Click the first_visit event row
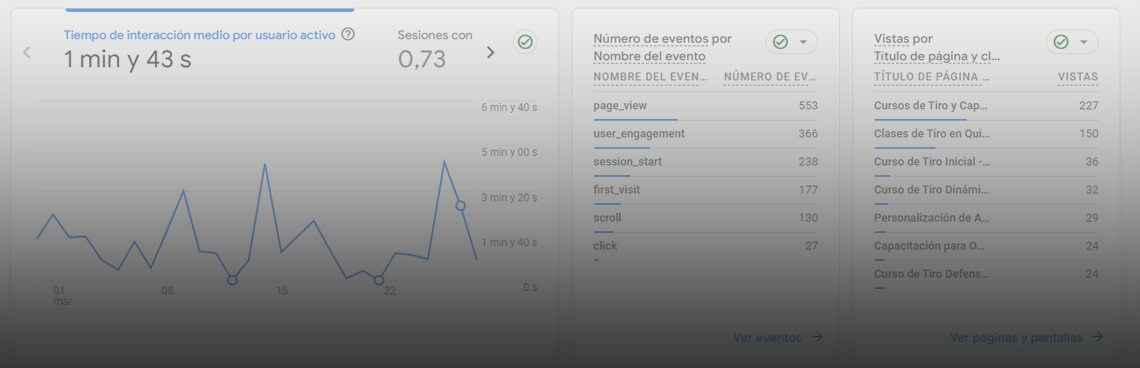The height and width of the screenshot is (368, 1140). point(705,191)
